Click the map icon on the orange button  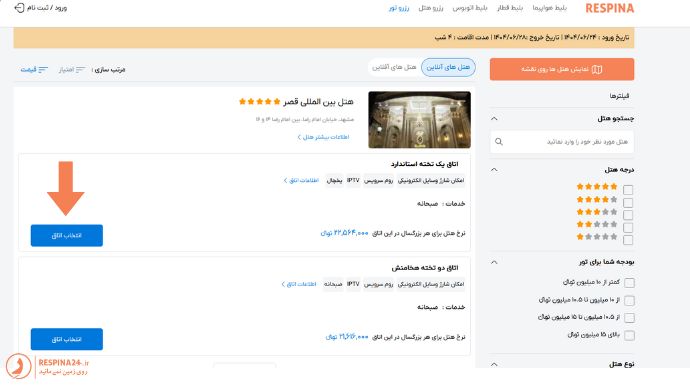[x=597, y=70]
